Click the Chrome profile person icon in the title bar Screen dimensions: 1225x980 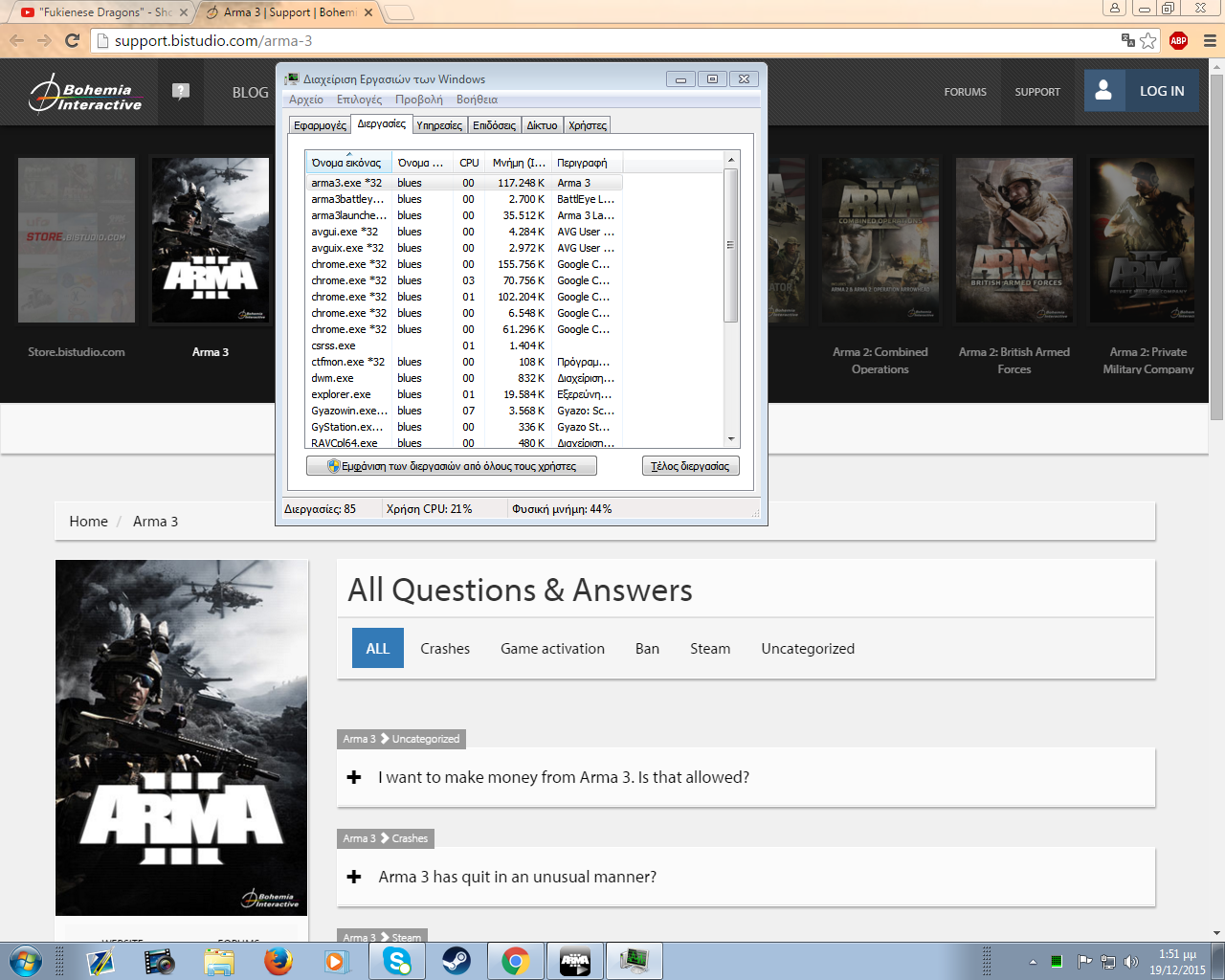[1114, 8]
